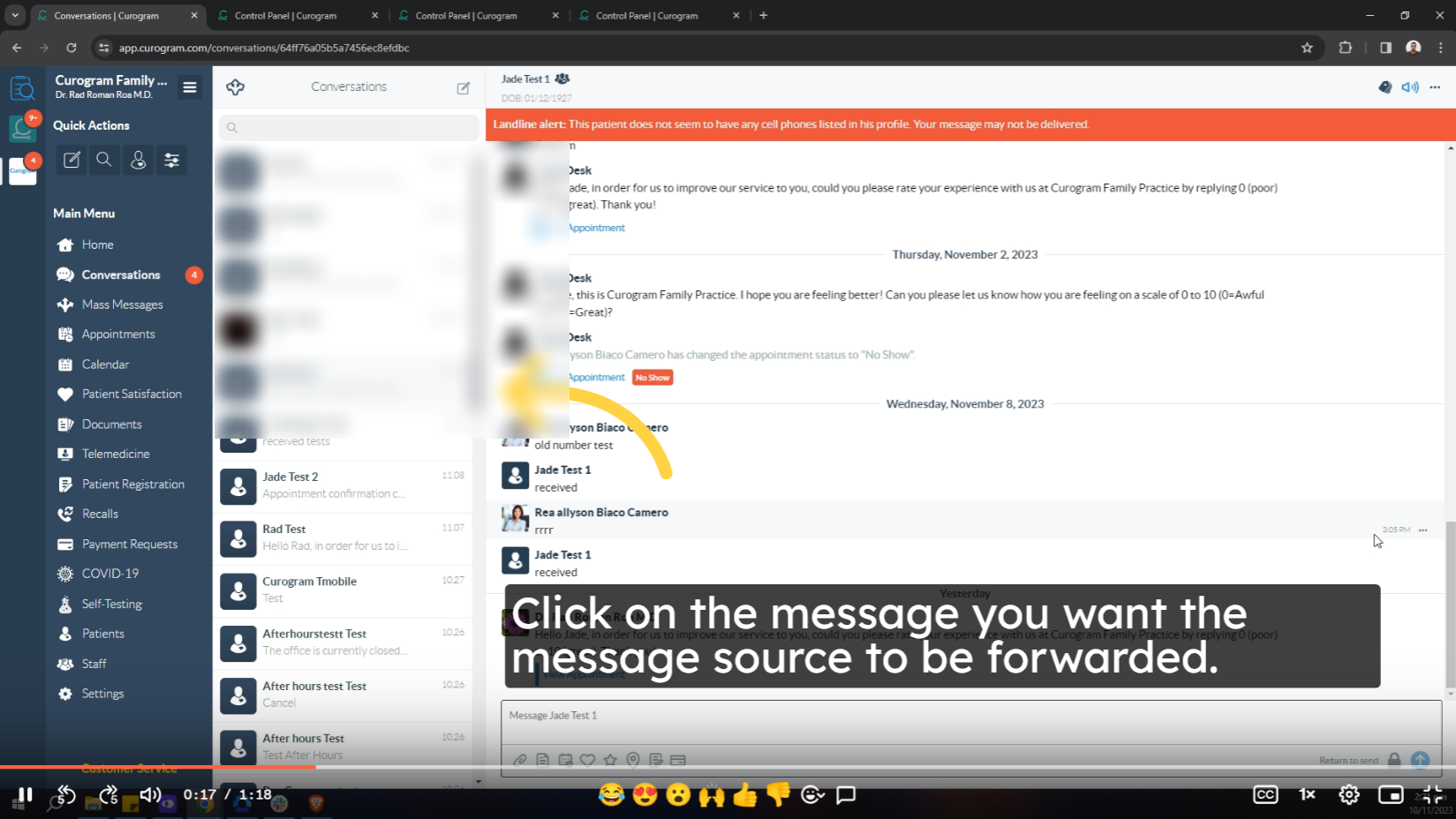The height and width of the screenshot is (819, 1456).
Task: Click the heart icon in message toolbar
Action: coord(587,760)
